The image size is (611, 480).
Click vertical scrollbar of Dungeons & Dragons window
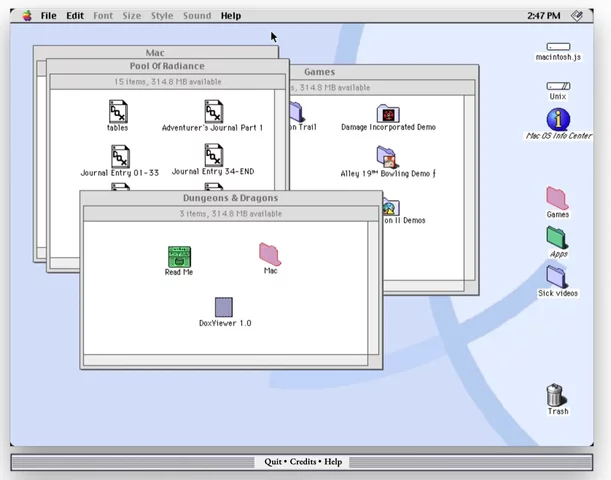pos(373,288)
